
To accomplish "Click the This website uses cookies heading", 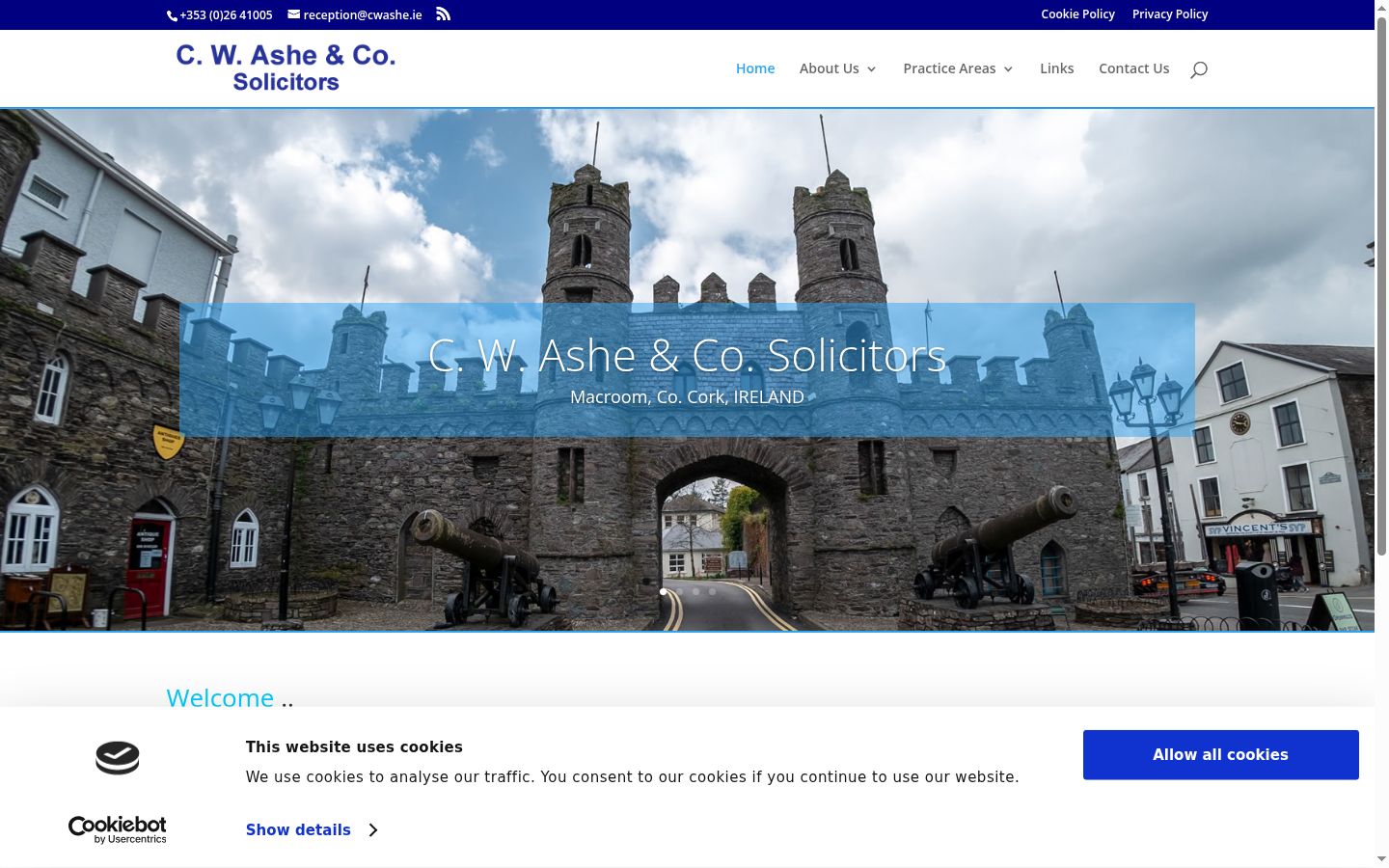I will point(354,747).
